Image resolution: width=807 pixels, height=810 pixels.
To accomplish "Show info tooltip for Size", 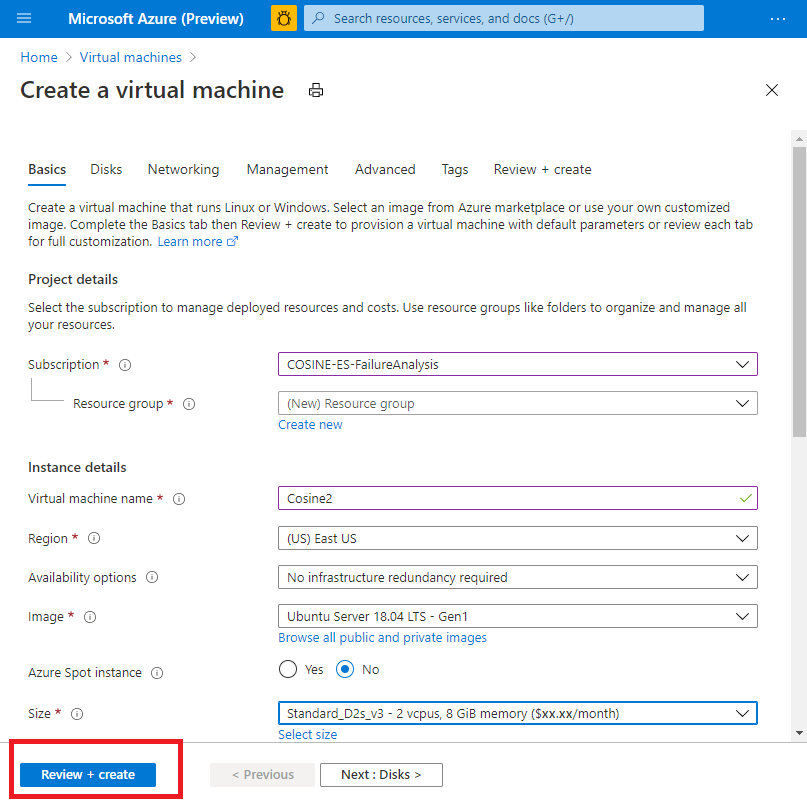I will 77,714.
